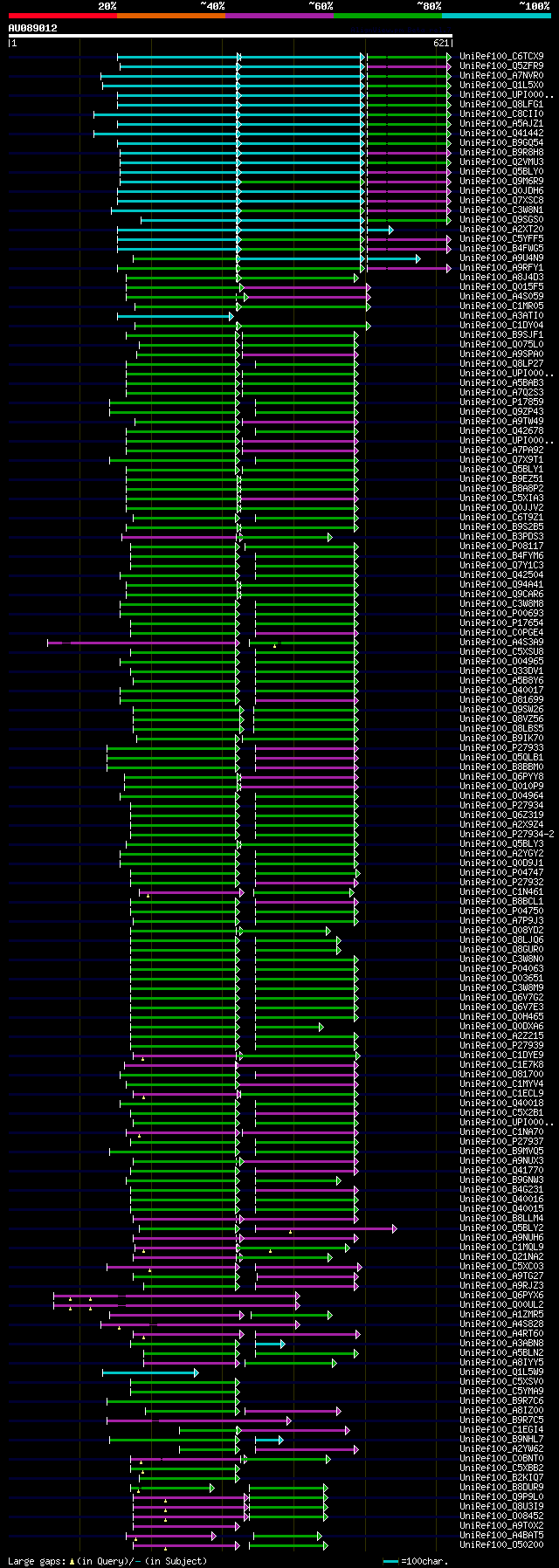559x1568 pixels.
Task: Select hit label UniRef100_Q40017
Action: 501,691
